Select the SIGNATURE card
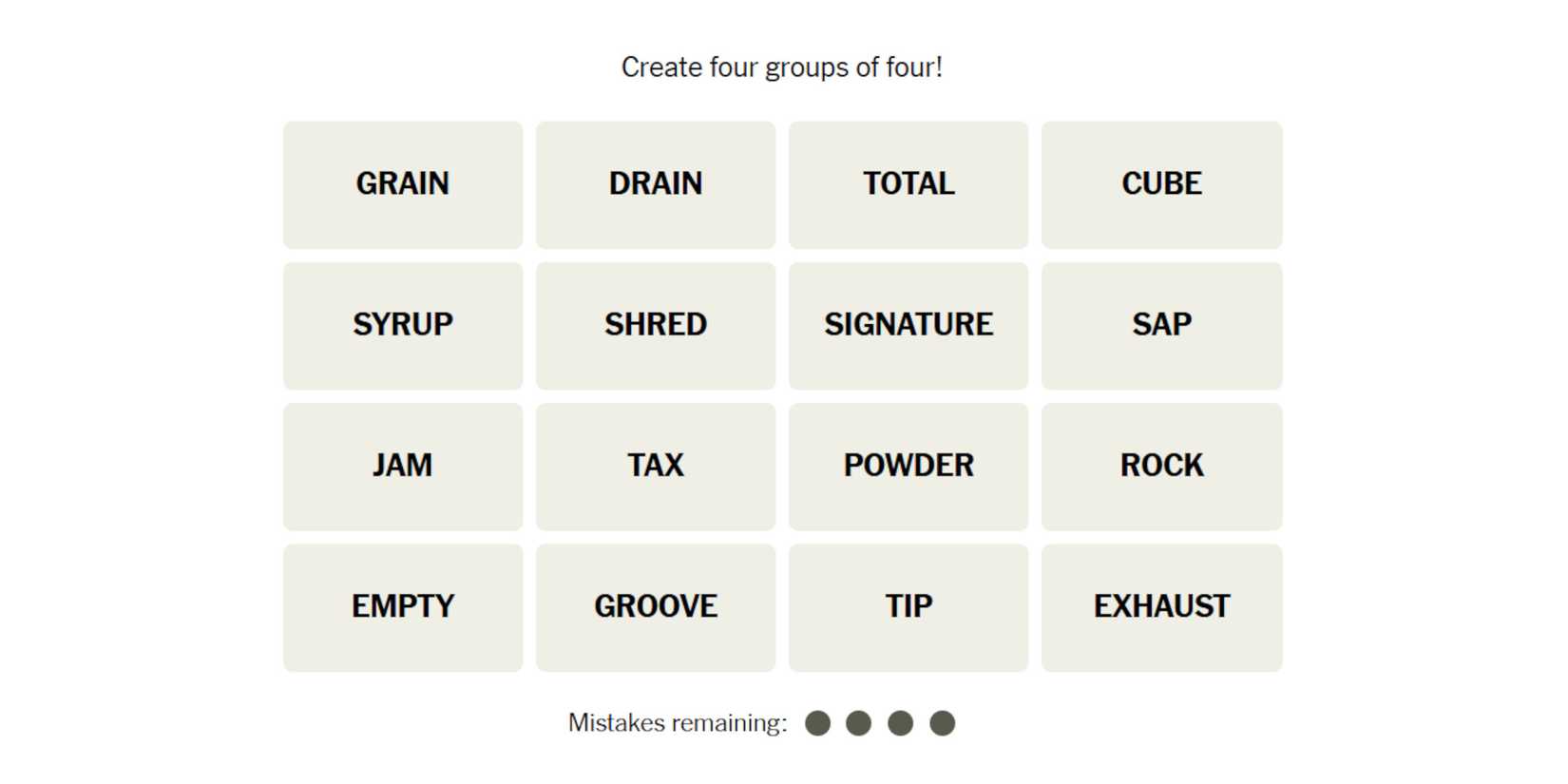This screenshot has width=1568, height=784. [x=908, y=325]
